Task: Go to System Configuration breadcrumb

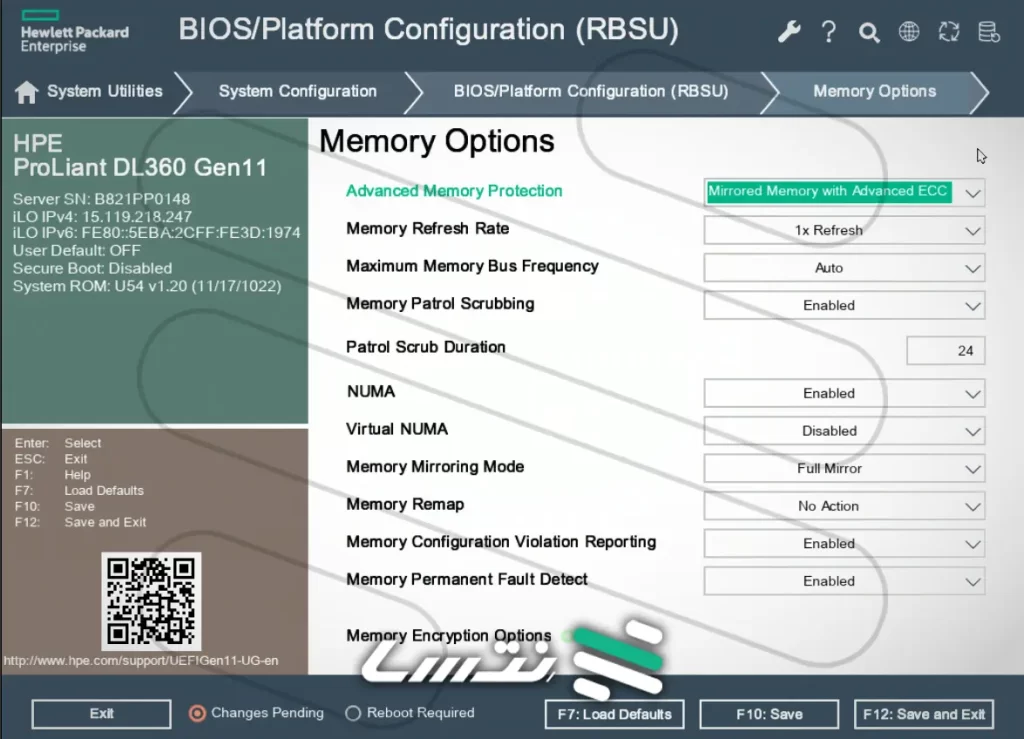Action: tap(297, 91)
